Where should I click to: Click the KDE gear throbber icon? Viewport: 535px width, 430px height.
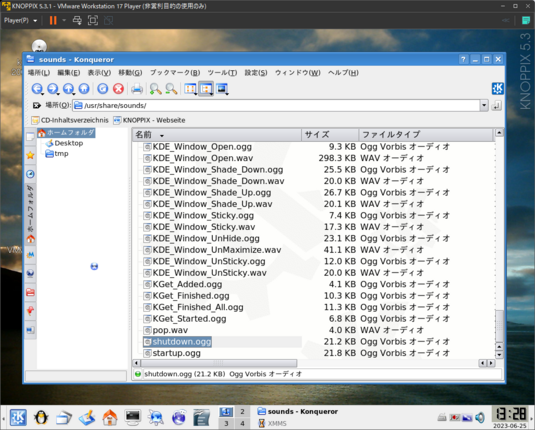pos(497,89)
